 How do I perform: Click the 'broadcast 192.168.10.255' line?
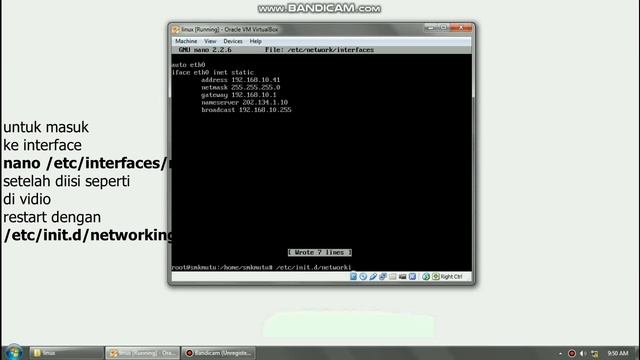click(246, 110)
